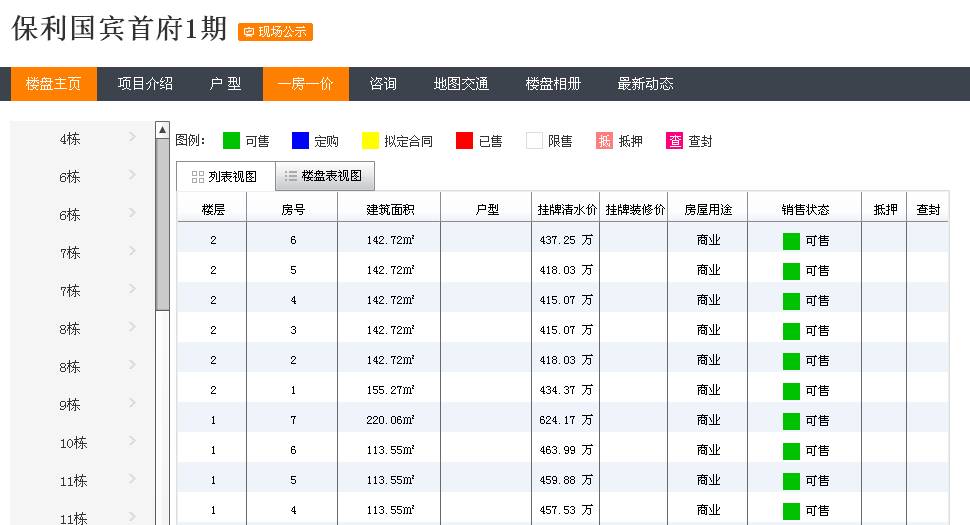Click the red 已售 legend swatch
The height and width of the screenshot is (525, 970).
pyautogui.click(x=464, y=141)
